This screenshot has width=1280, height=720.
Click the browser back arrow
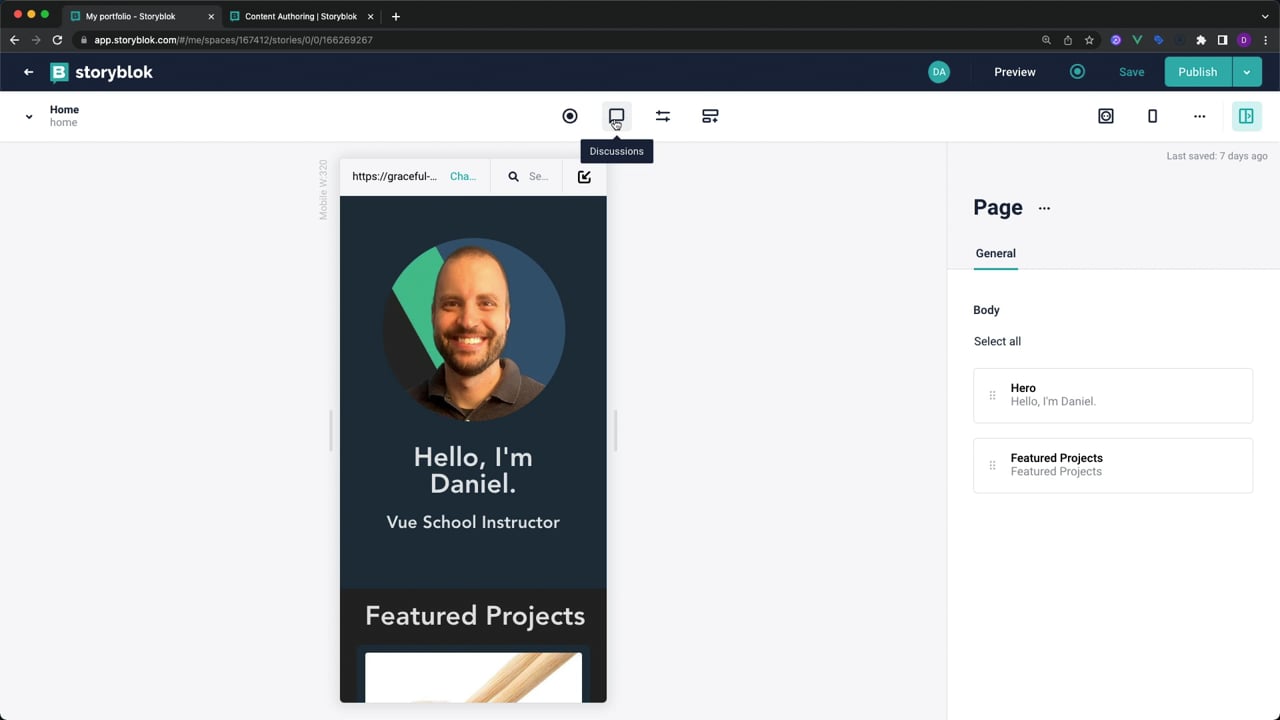coord(14,40)
